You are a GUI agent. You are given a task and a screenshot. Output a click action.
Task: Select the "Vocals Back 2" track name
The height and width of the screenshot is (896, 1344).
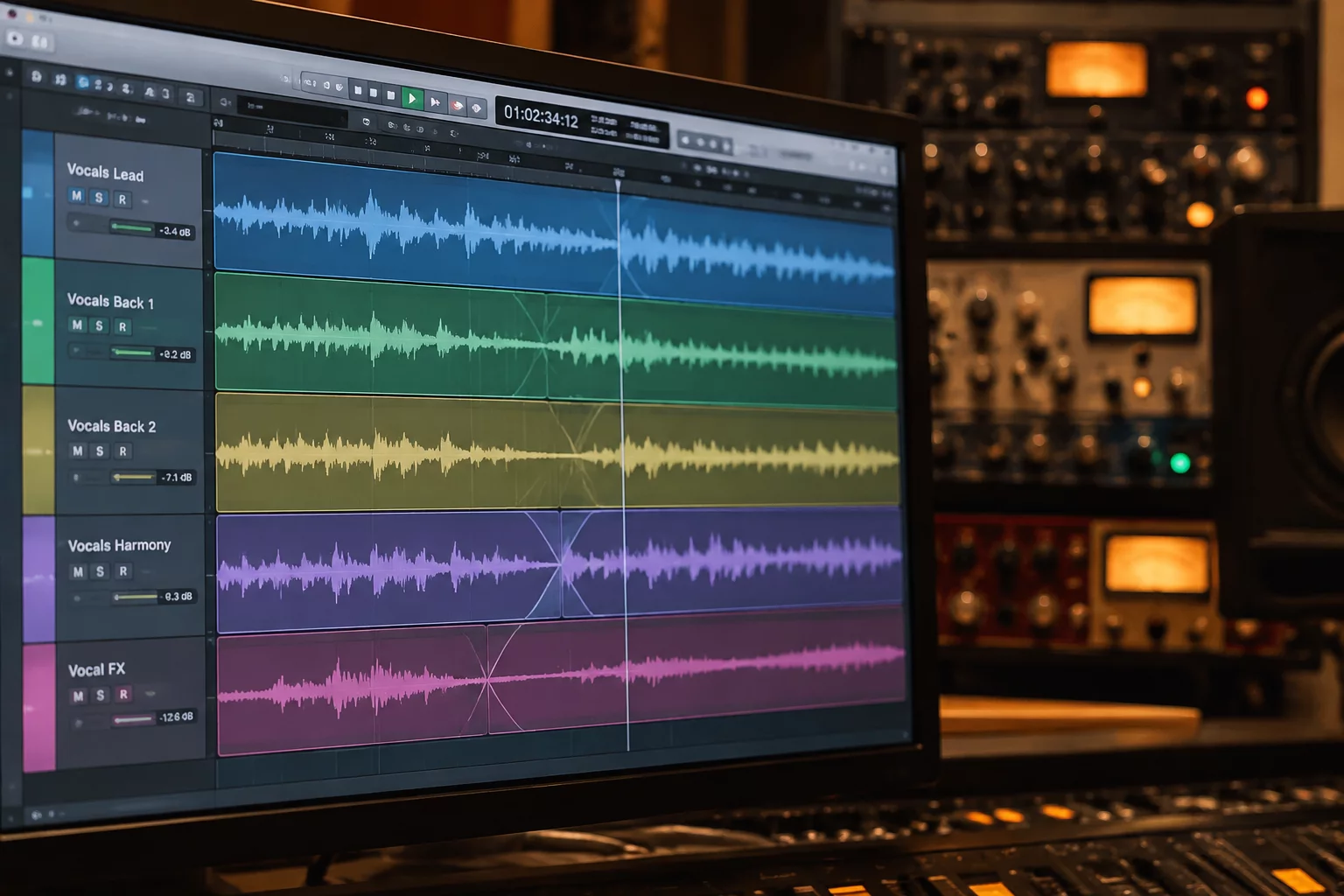click(112, 426)
